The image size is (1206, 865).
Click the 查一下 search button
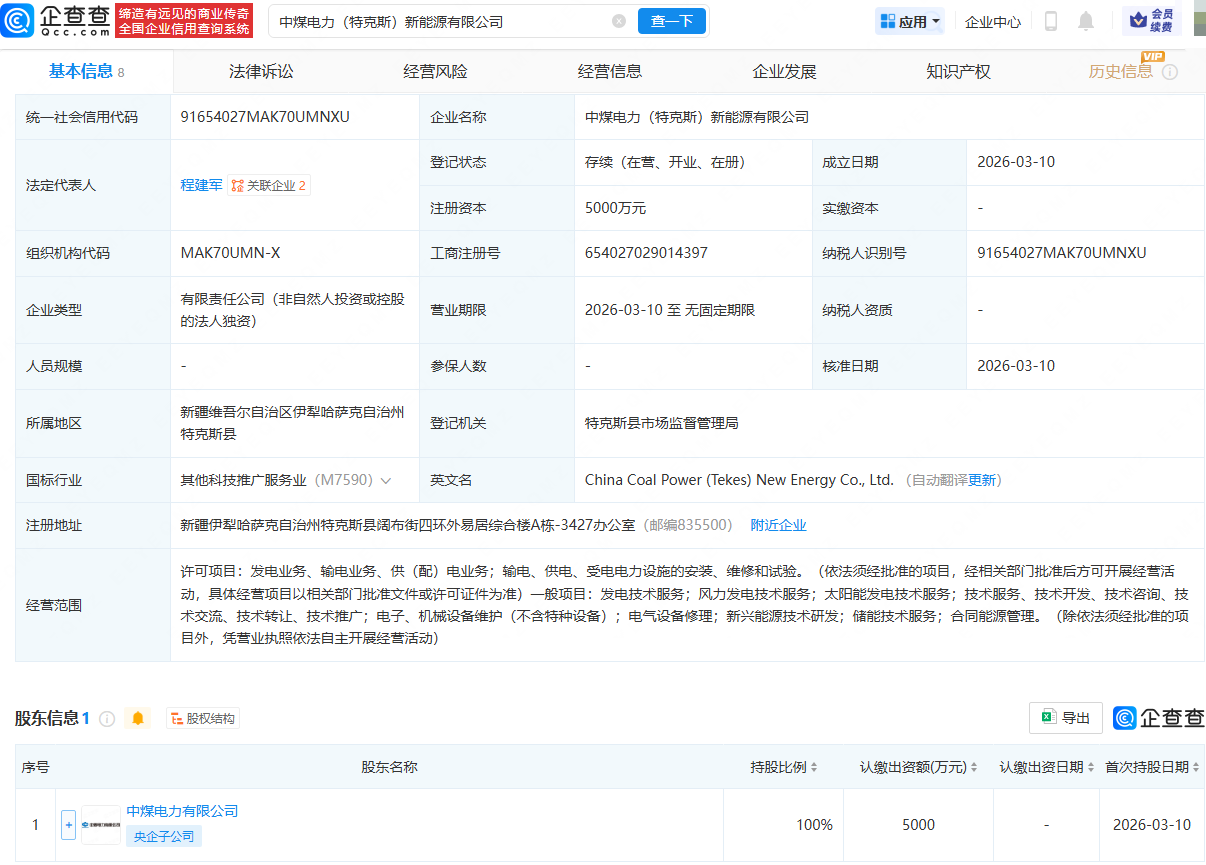671,20
